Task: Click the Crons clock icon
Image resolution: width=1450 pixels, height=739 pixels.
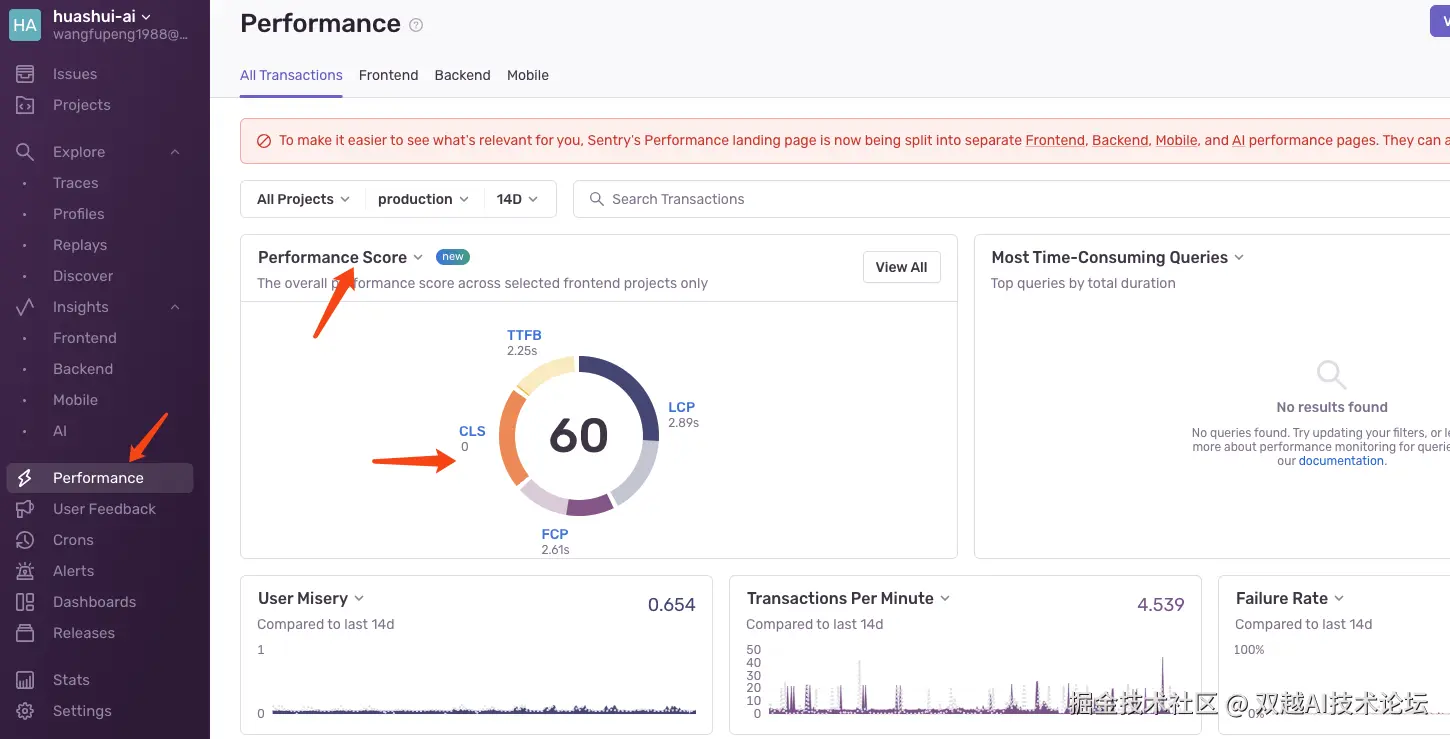Action: pos(25,540)
